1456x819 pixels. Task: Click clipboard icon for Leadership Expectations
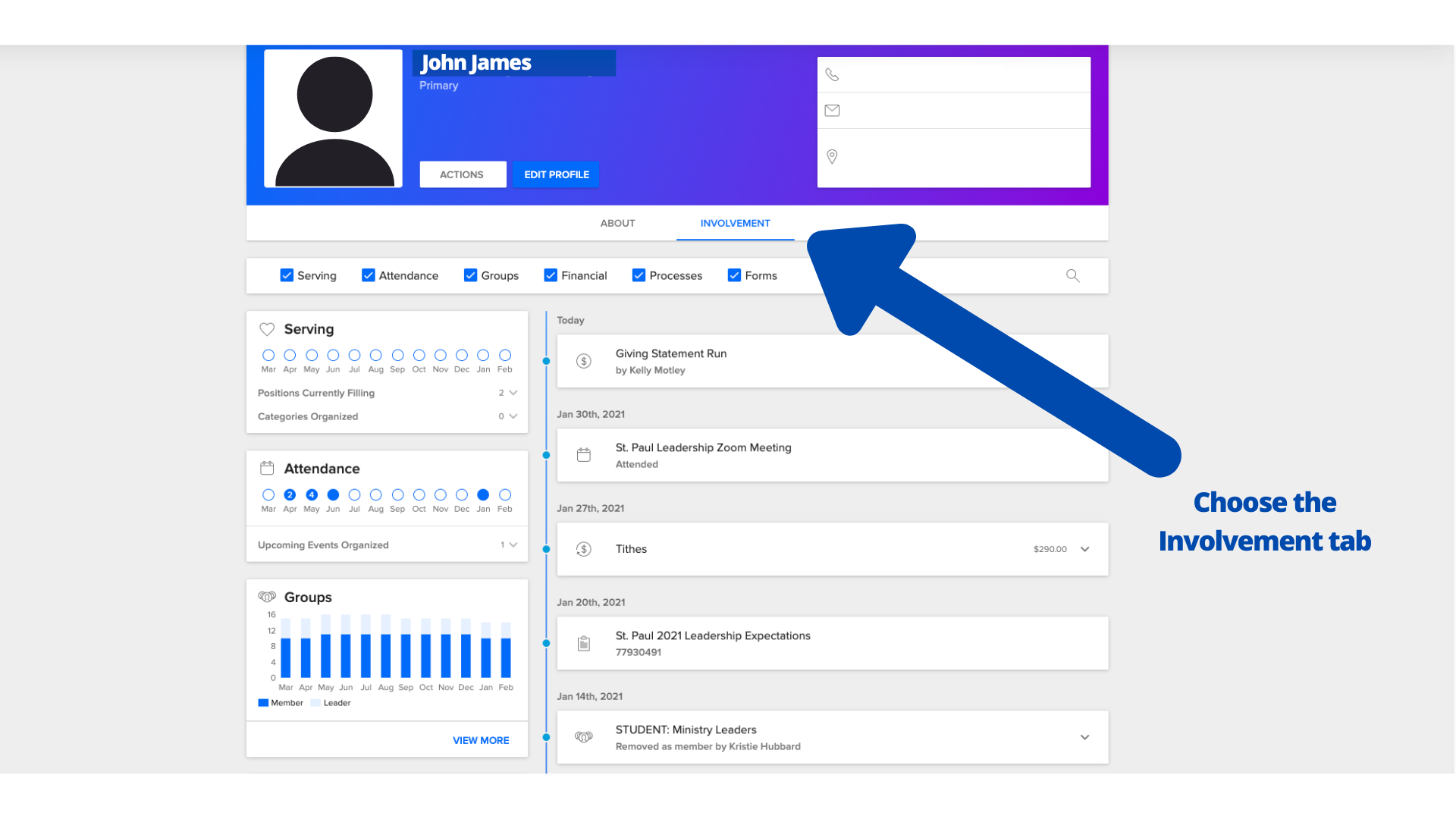pyautogui.click(x=583, y=643)
